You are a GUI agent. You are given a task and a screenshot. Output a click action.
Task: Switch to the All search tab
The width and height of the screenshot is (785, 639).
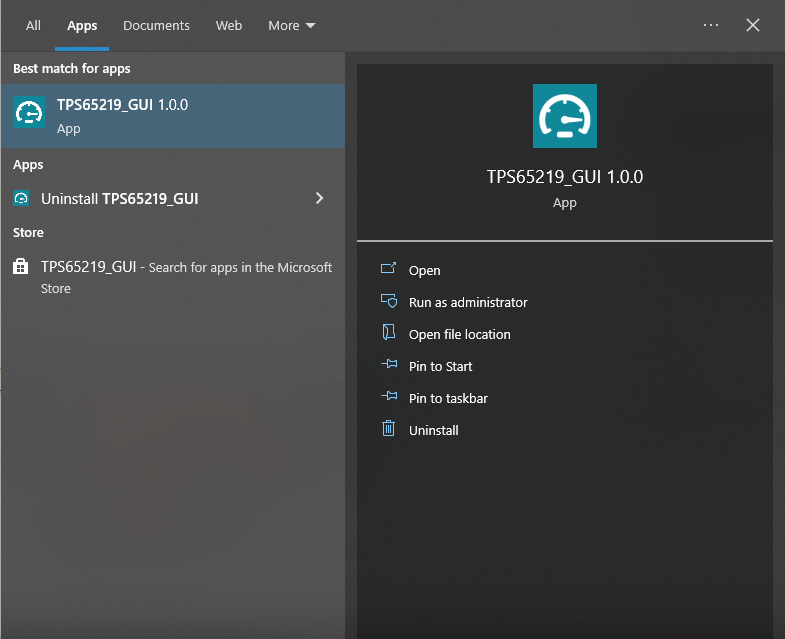[x=33, y=26]
